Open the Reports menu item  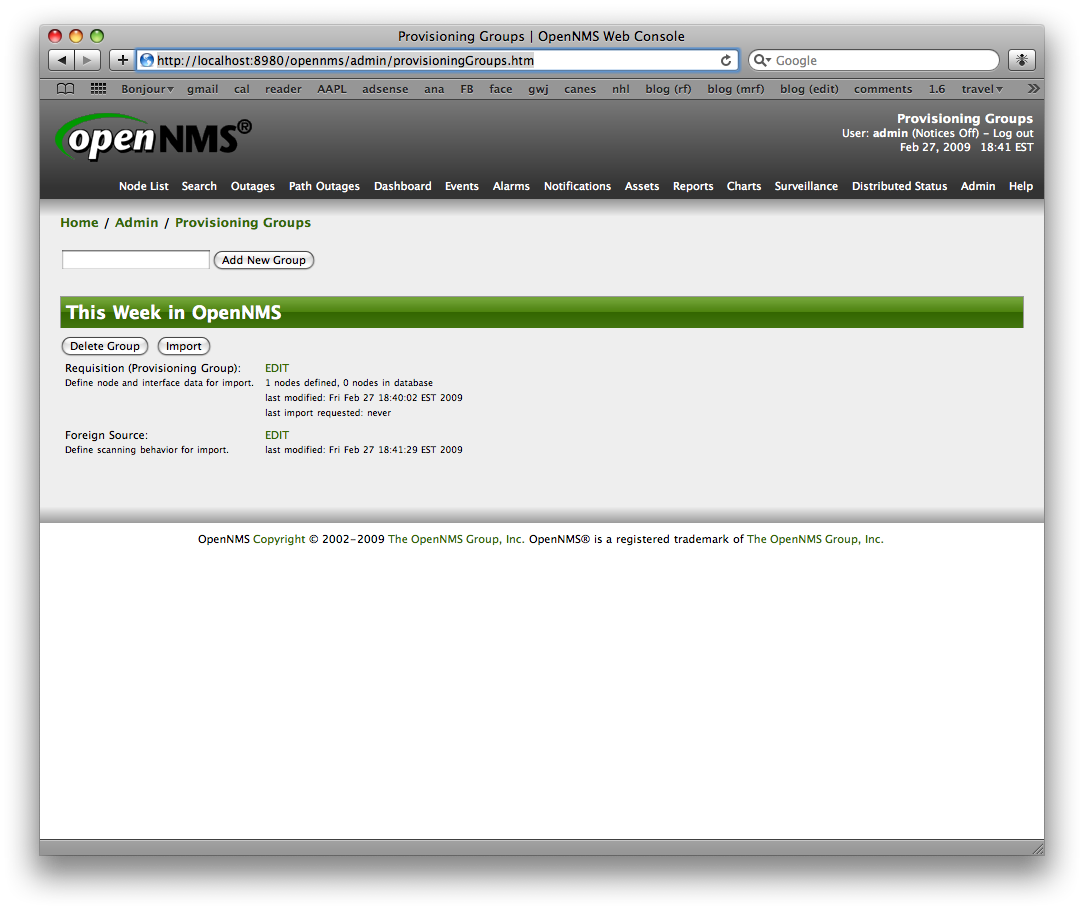(x=693, y=186)
